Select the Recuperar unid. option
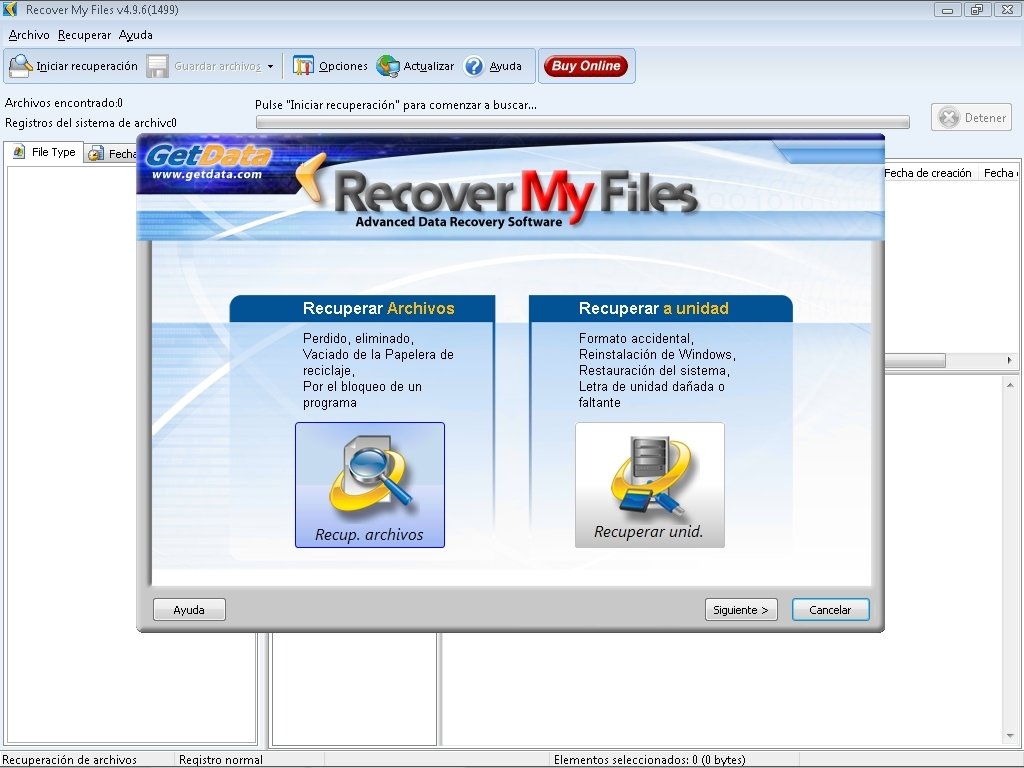Image resolution: width=1024 pixels, height=768 pixels. pos(650,485)
